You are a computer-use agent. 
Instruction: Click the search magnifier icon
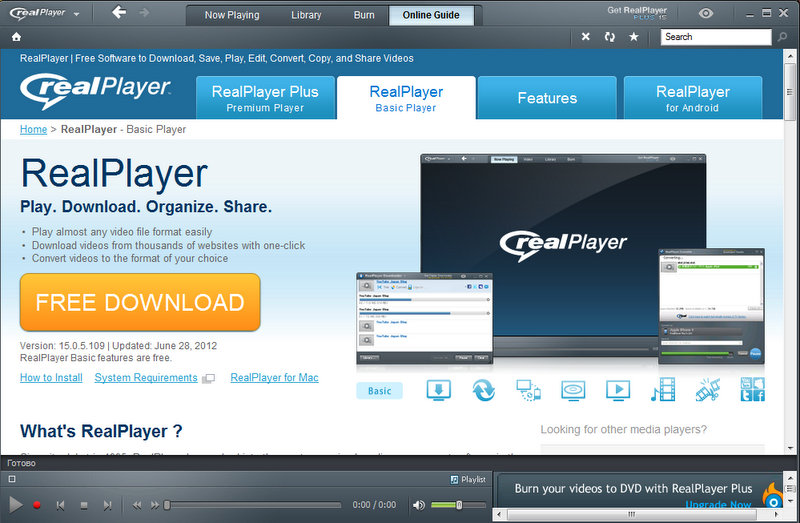(x=782, y=37)
